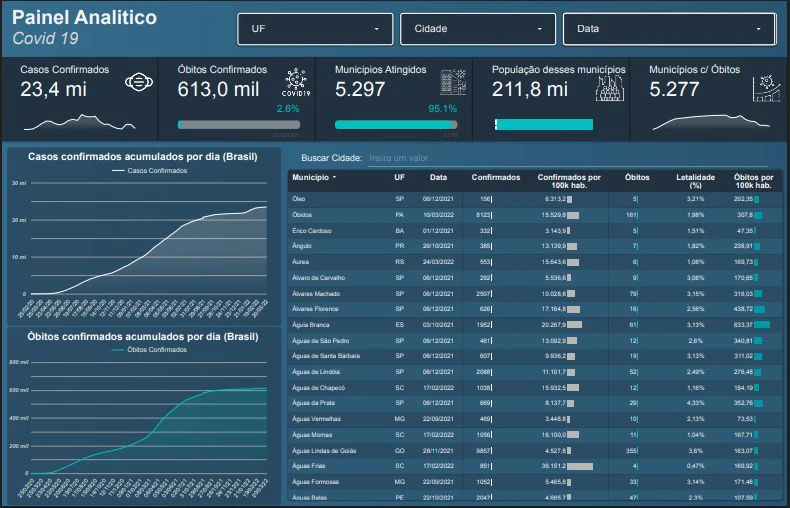Select the Águas de Santa Bárbara row
The width and height of the screenshot is (790, 508).
click(535, 356)
